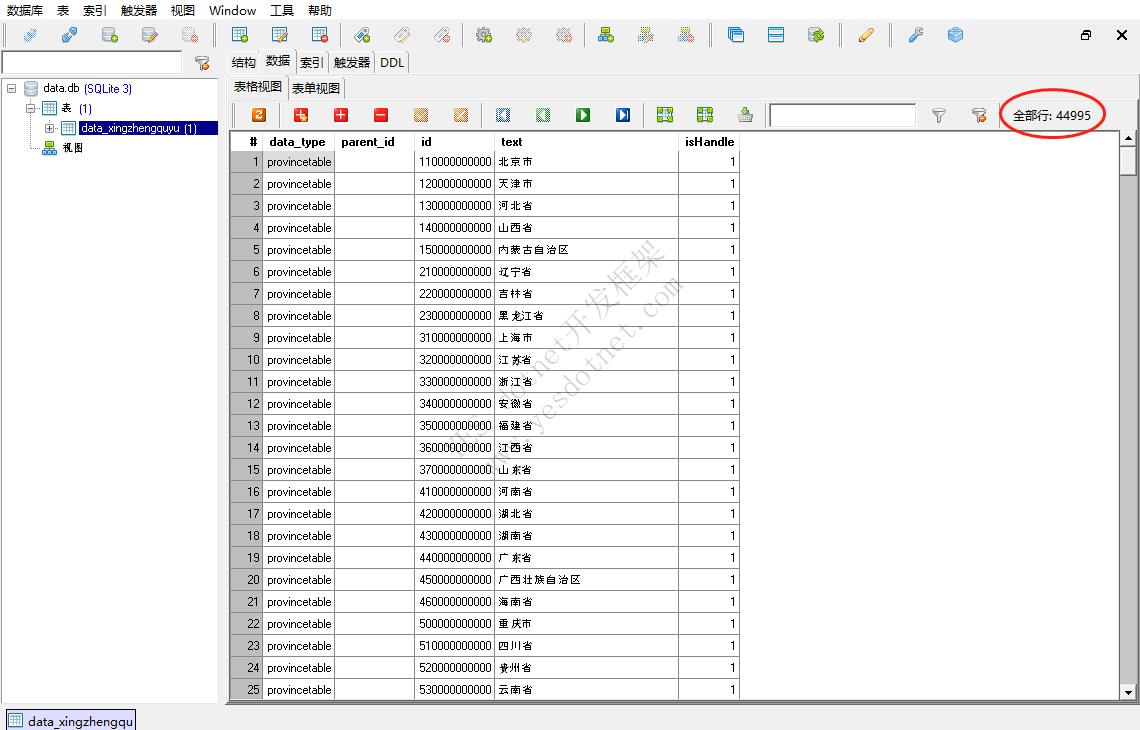This screenshot has width=1140, height=730.
Task: Switch to the DDL tab
Action: [392, 62]
